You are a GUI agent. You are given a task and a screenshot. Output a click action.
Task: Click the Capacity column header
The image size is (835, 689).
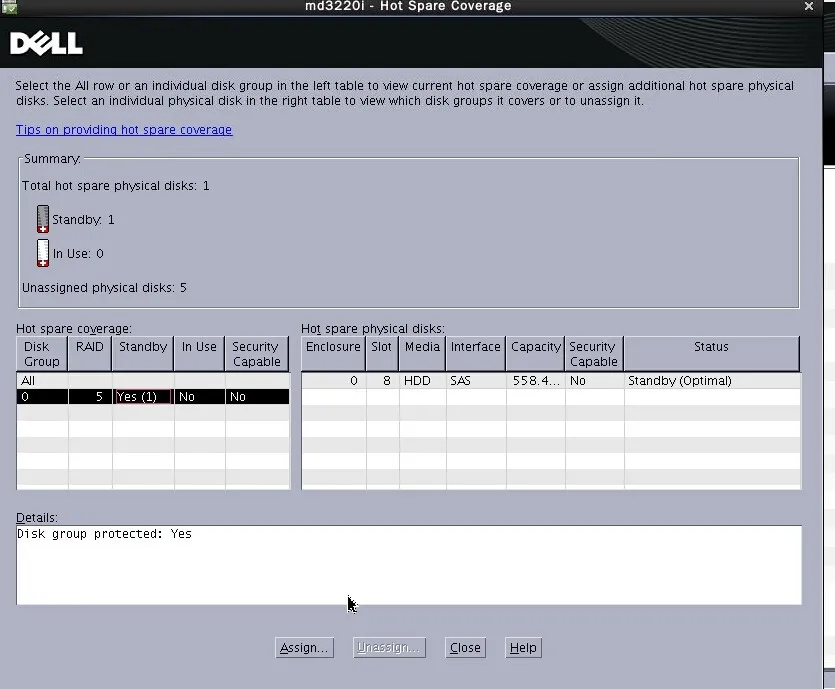coord(536,354)
